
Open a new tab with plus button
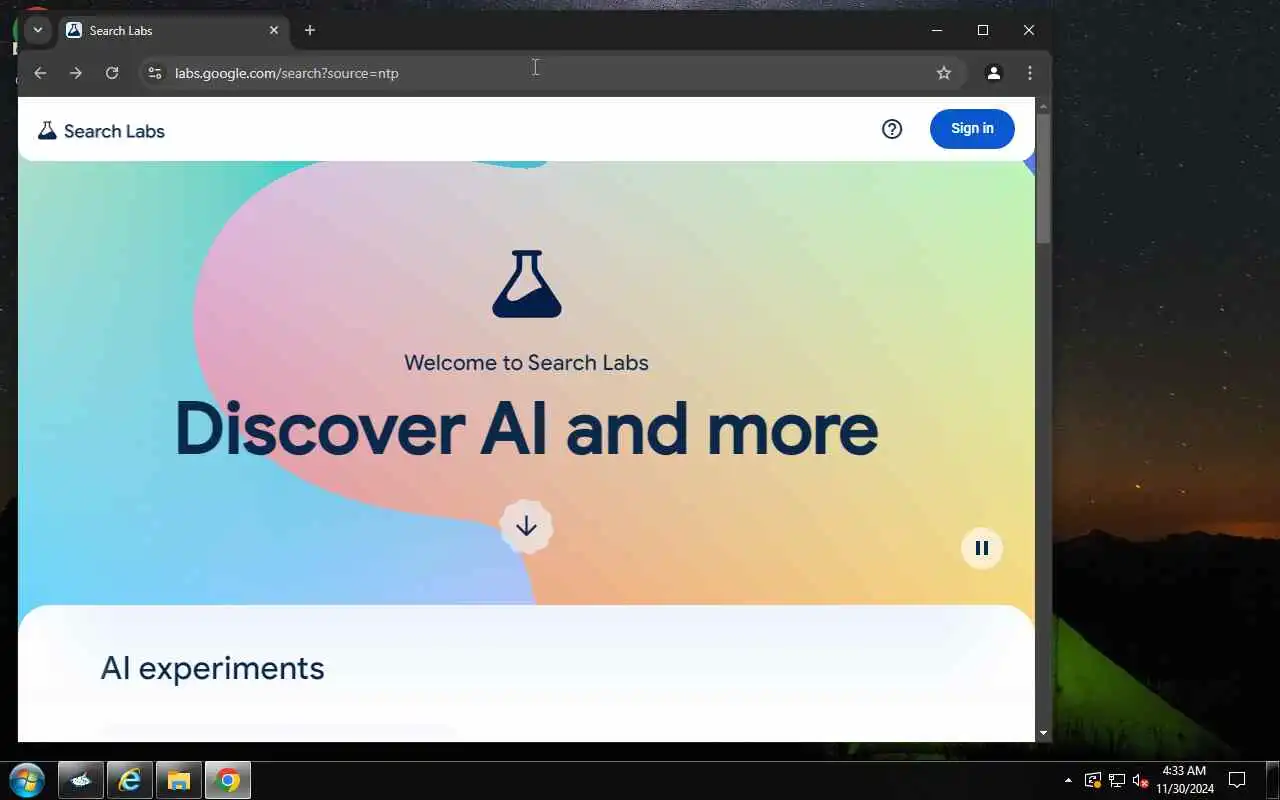click(310, 30)
